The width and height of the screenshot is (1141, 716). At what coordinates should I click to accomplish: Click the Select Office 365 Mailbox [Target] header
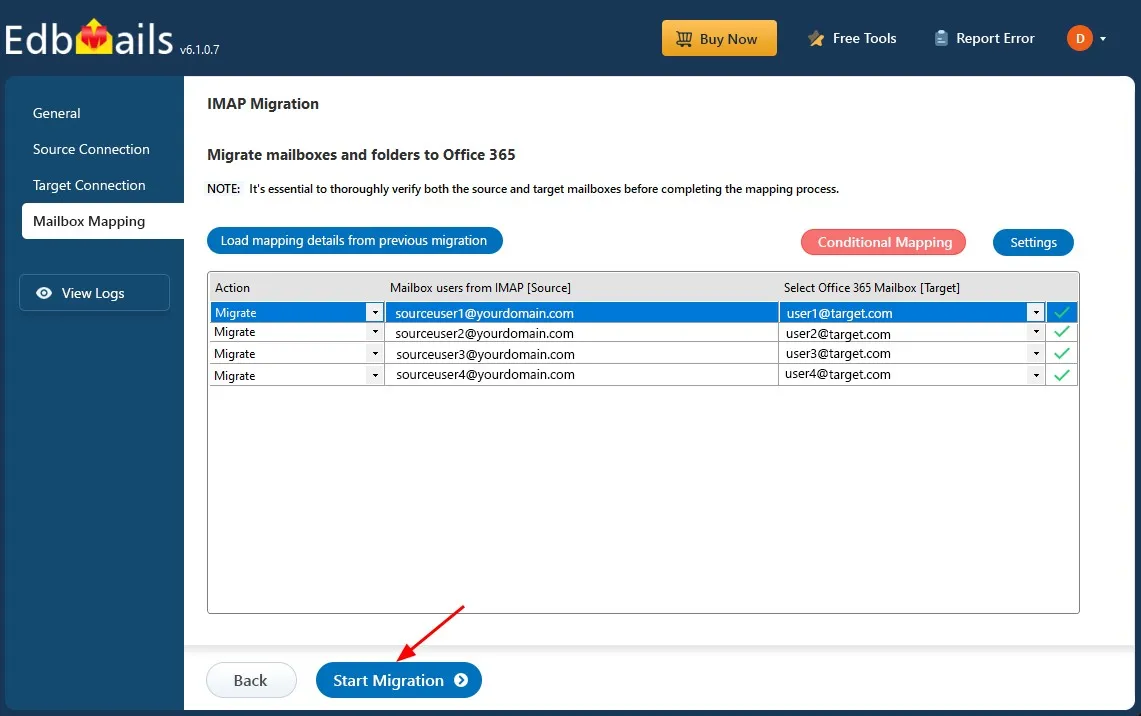pos(872,287)
